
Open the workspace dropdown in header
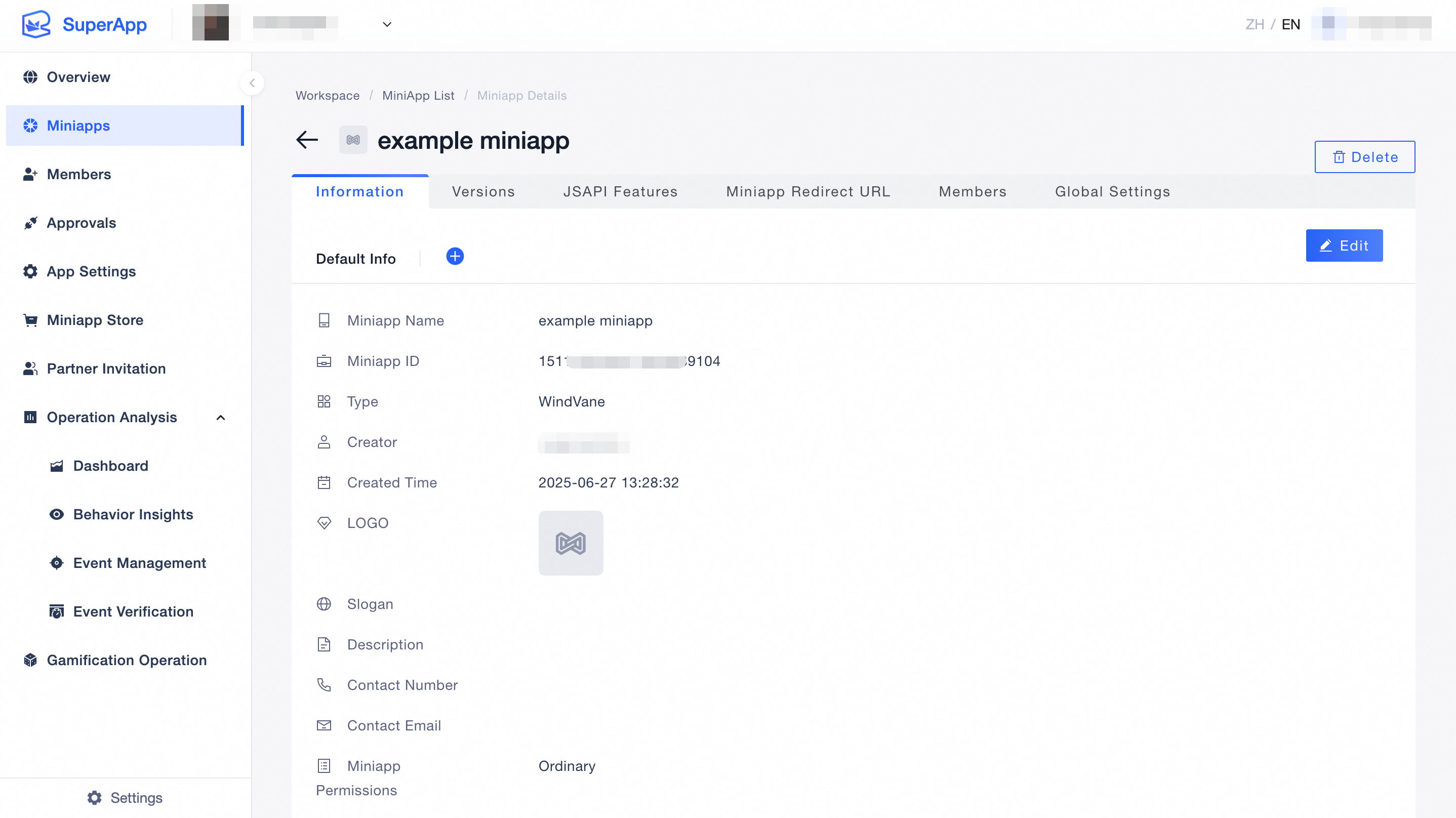click(x=387, y=24)
